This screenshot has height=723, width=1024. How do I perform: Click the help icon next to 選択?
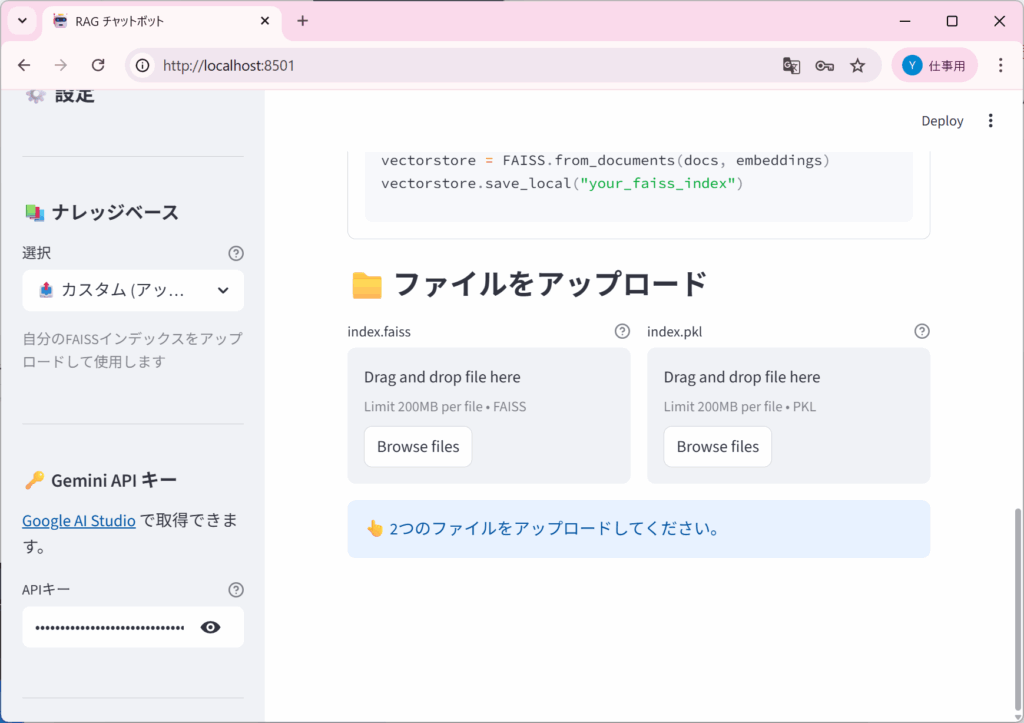tap(236, 253)
